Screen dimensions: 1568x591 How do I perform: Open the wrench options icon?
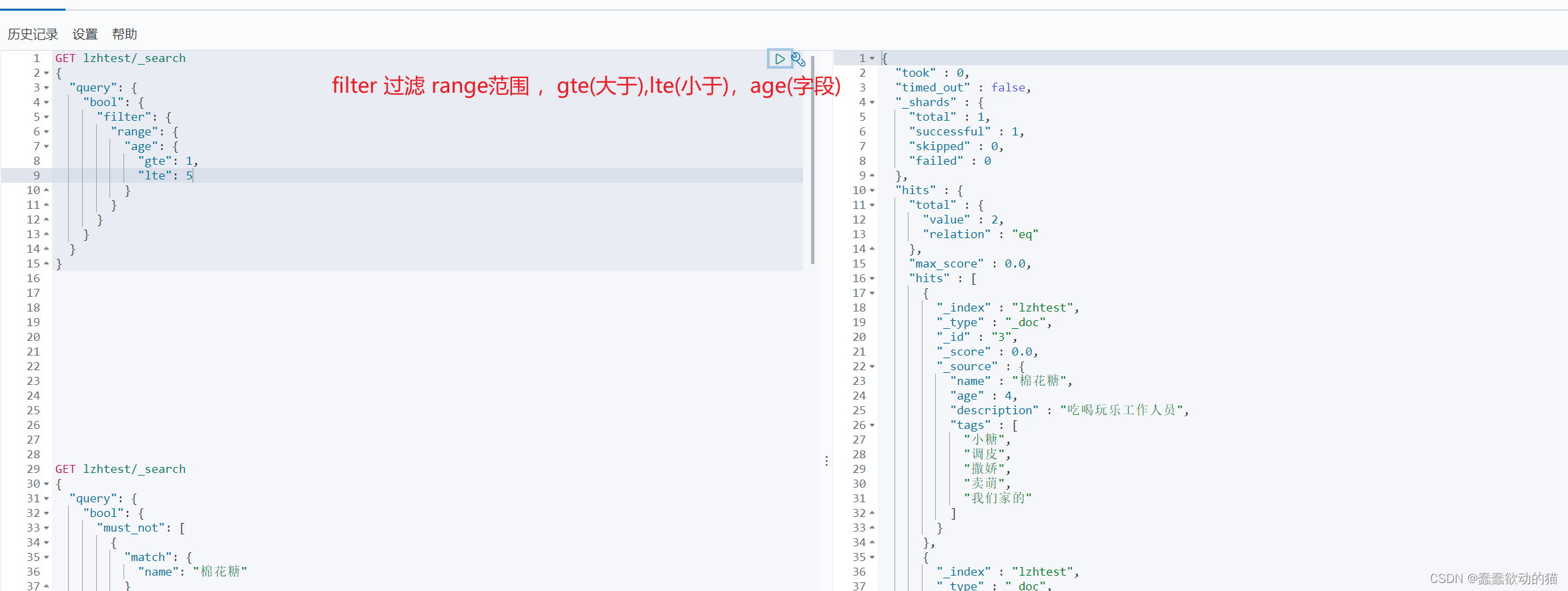[798, 59]
